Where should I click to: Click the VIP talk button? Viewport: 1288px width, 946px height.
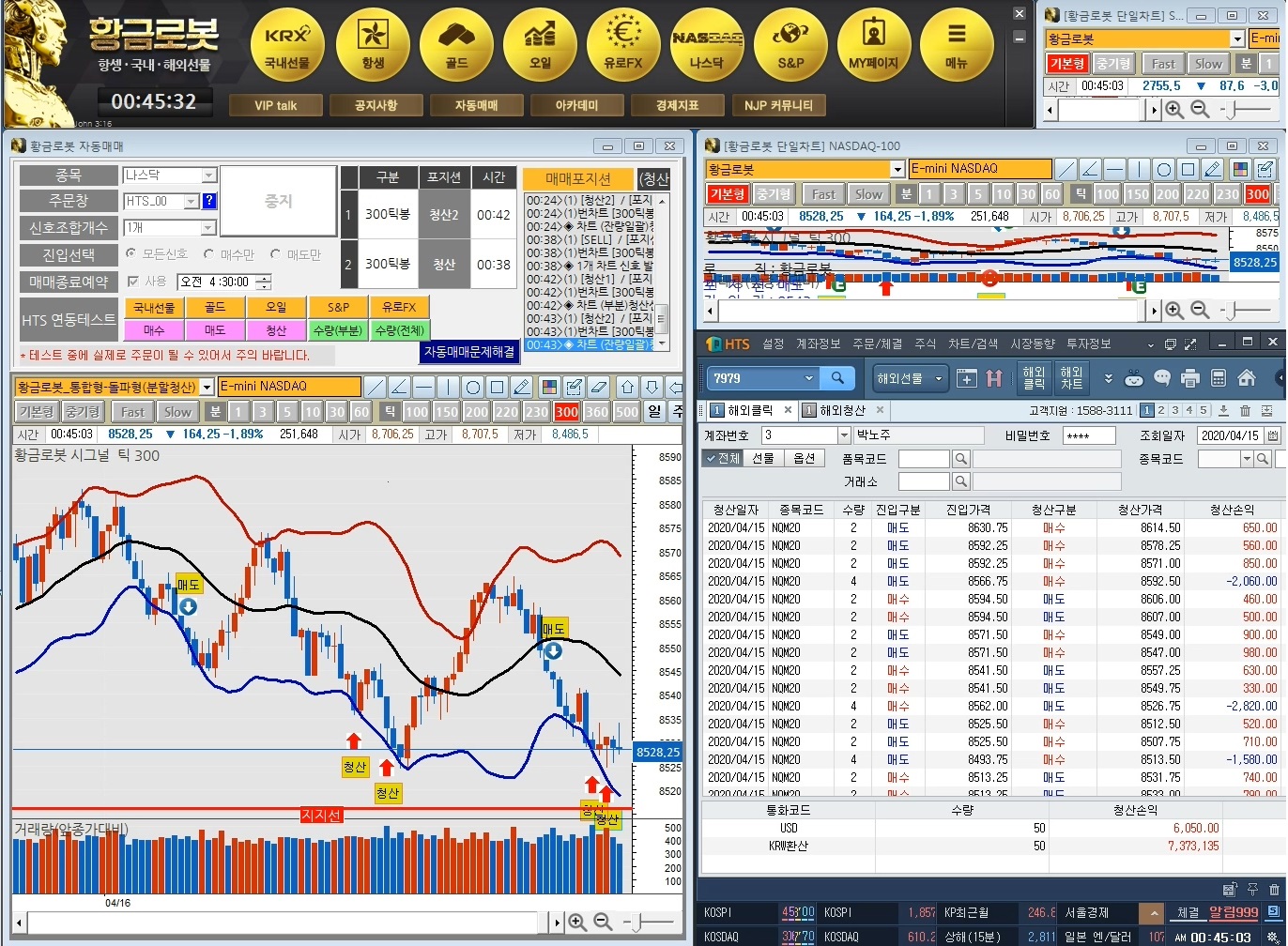pos(275,105)
